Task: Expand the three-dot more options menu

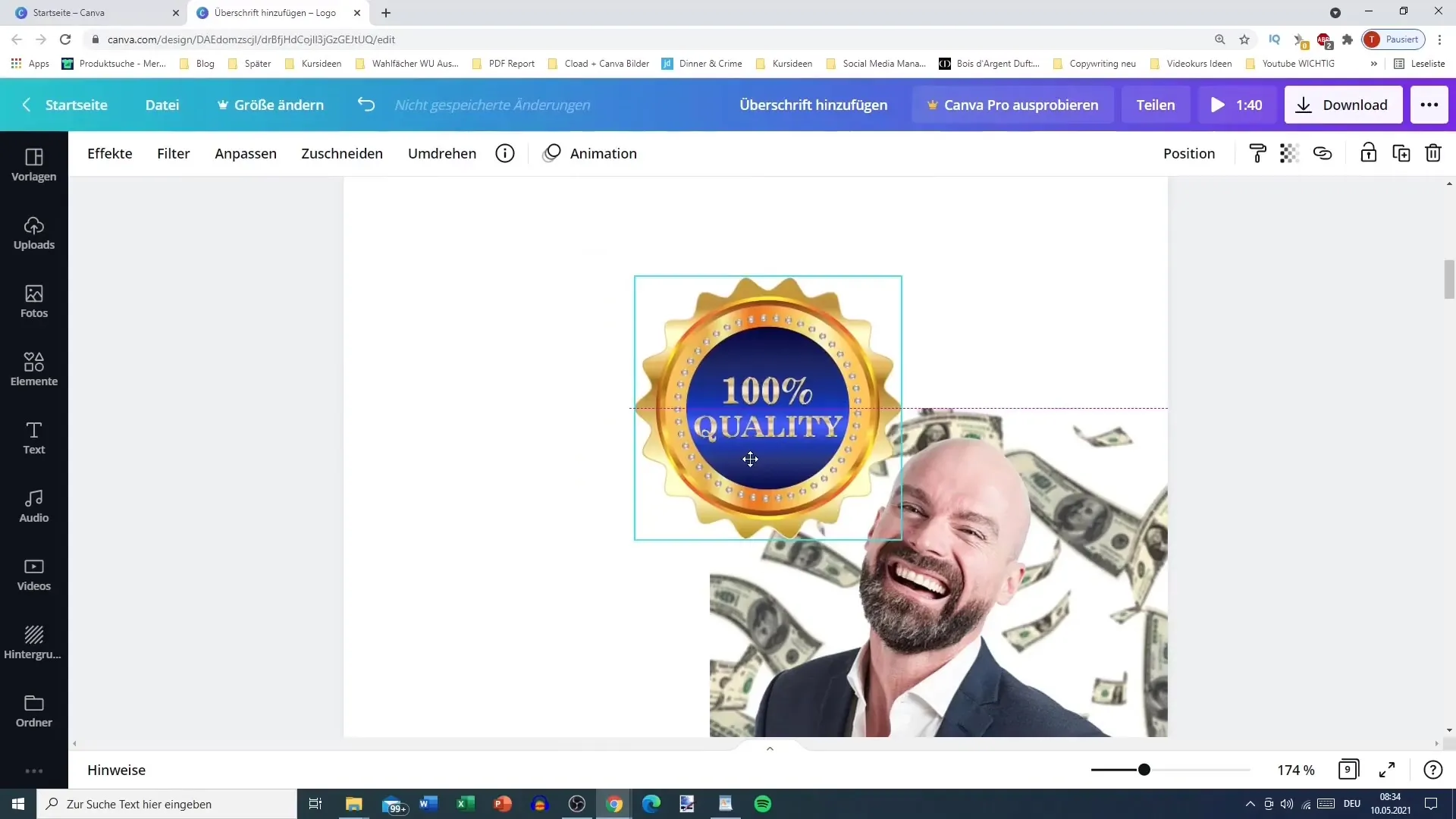Action: (1430, 104)
